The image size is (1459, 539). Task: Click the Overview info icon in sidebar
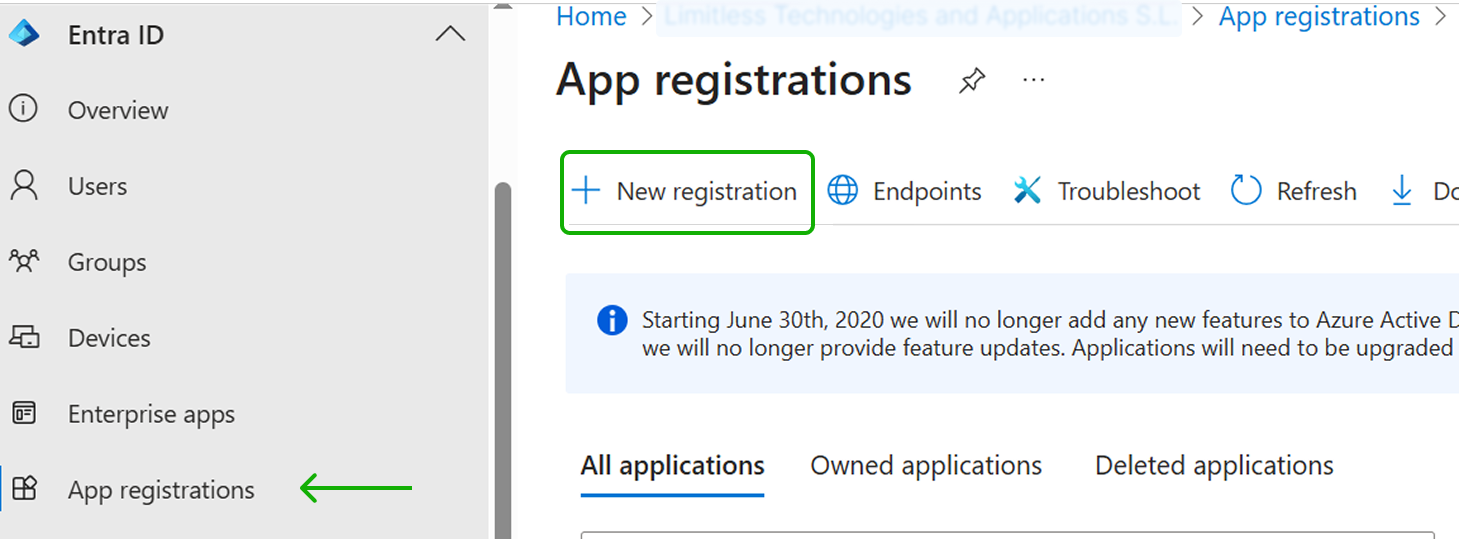click(x=23, y=109)
